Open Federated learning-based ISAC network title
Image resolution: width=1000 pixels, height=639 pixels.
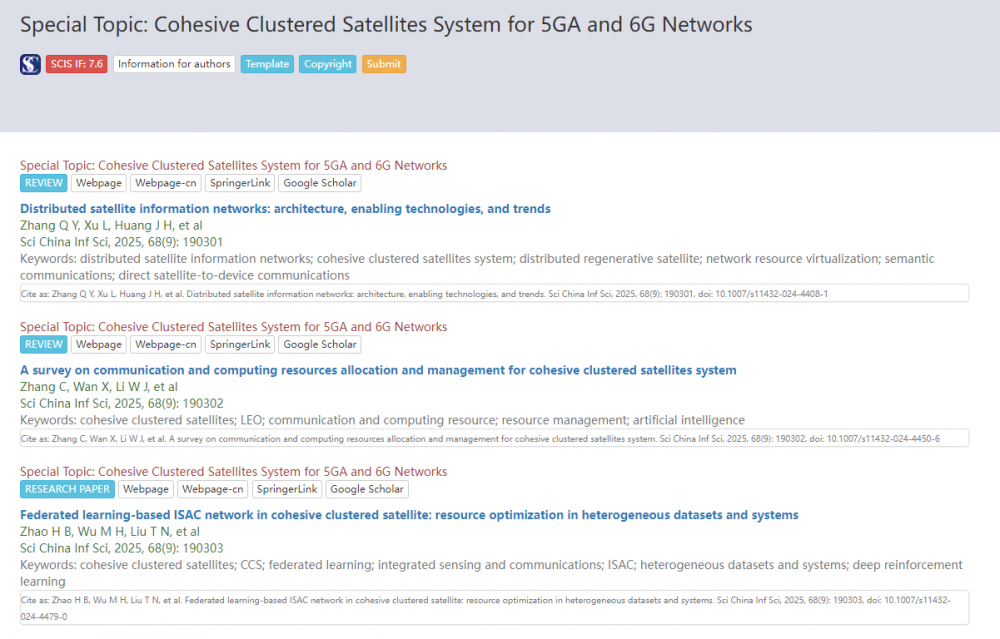point(409,515)
